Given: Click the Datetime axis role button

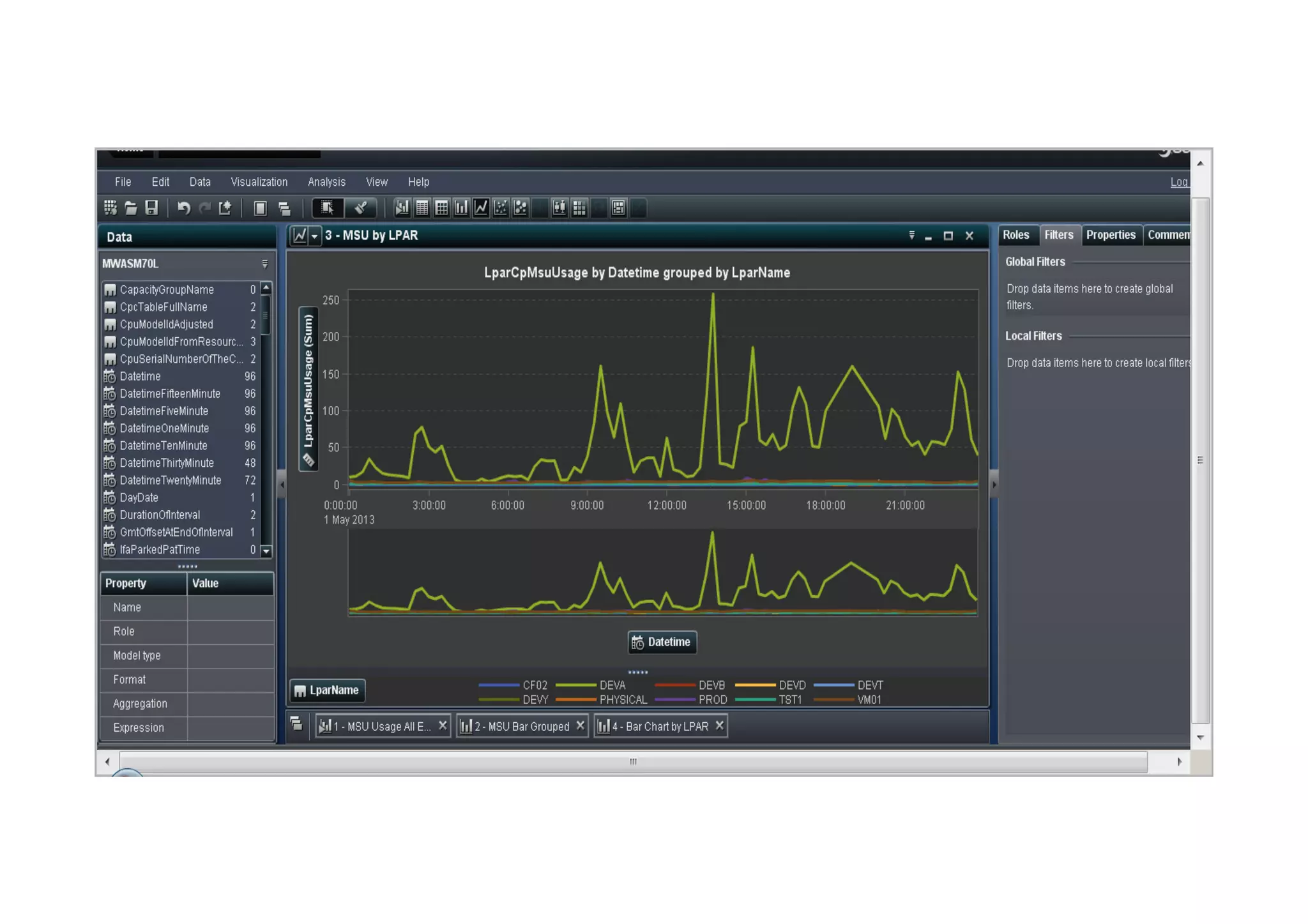Looking at the screenshot, I should point(662,642).
